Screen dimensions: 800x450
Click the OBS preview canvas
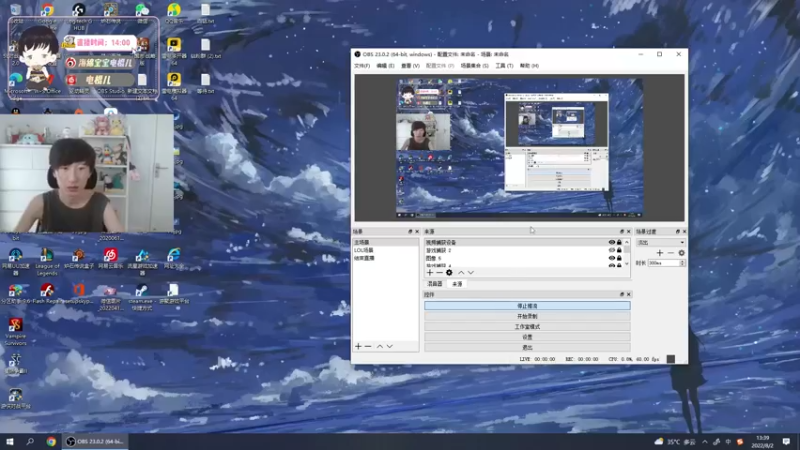tap(519, 147)
